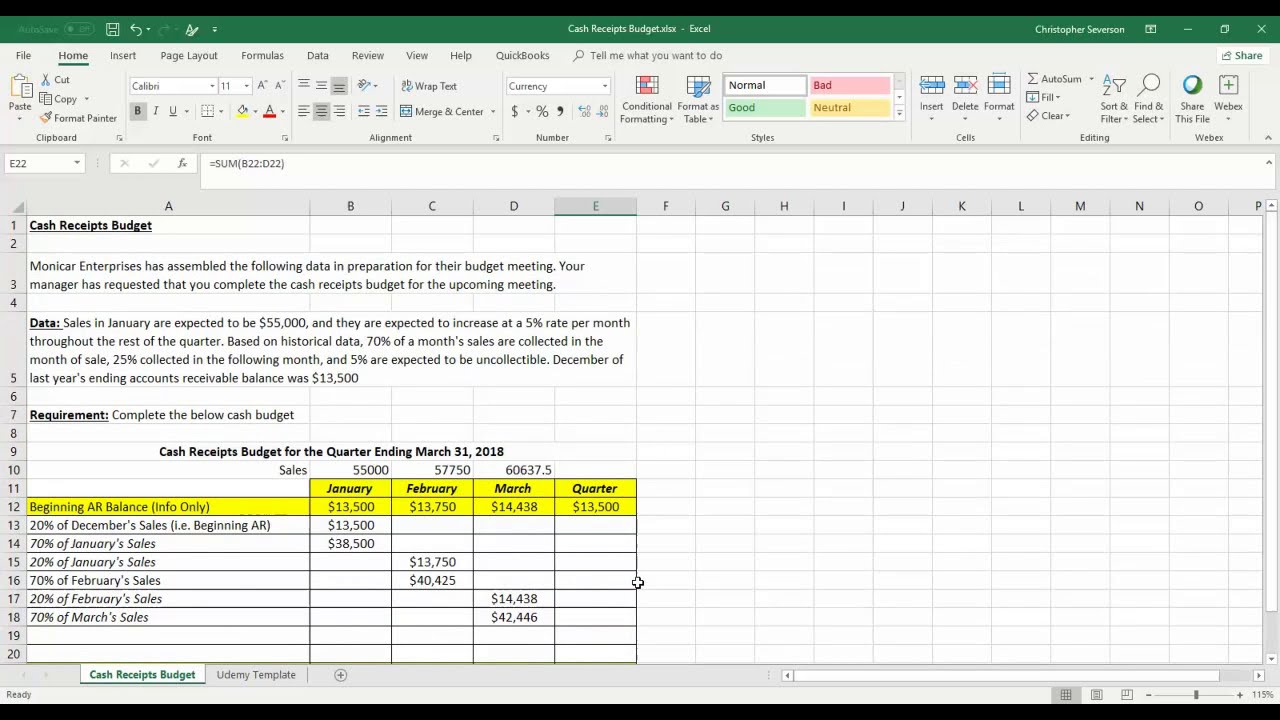Increase font size with larger A icon
The image size is (1280, 720).
[263, 86]
